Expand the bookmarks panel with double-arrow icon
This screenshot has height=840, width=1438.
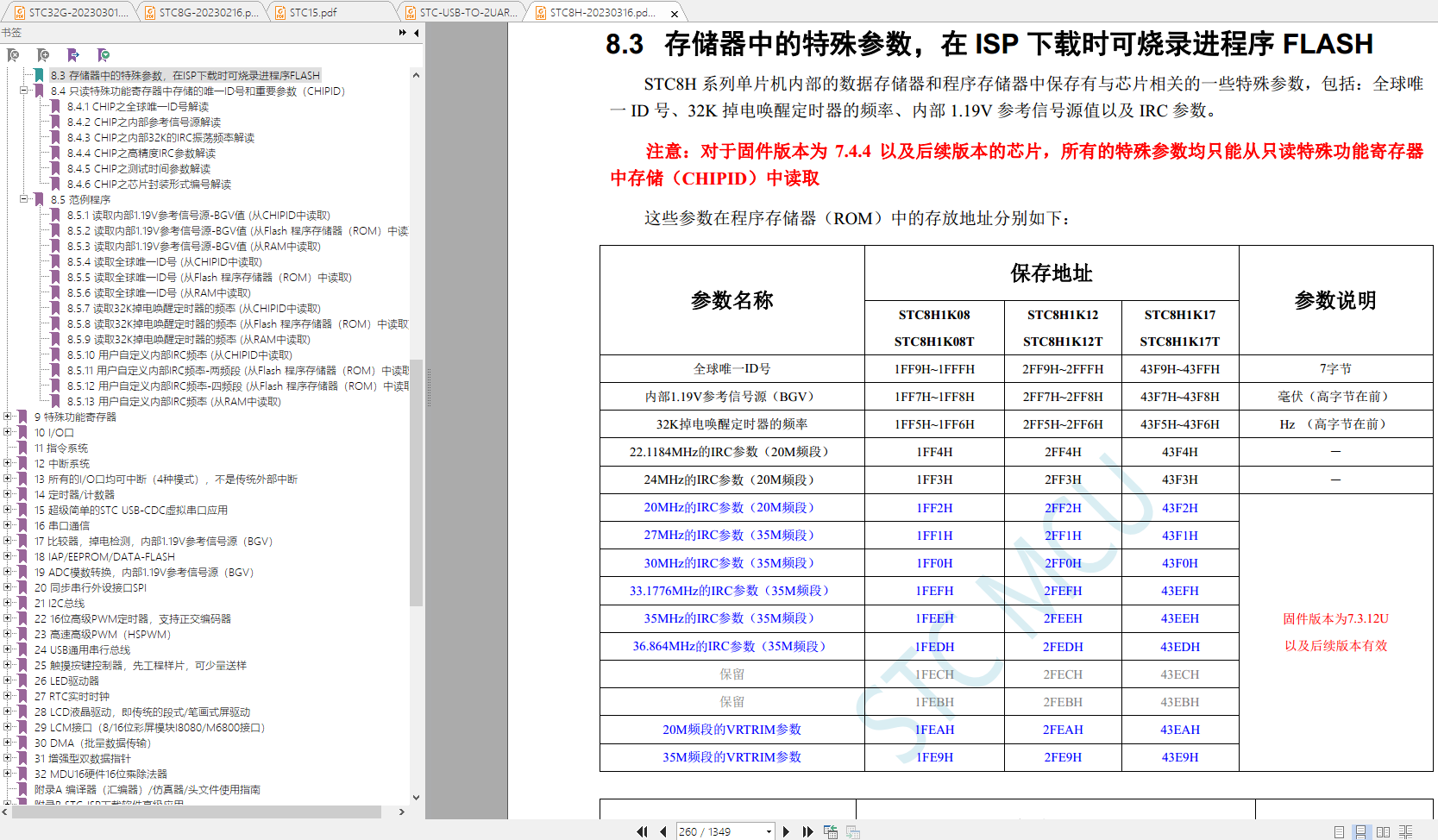[402, 33]
